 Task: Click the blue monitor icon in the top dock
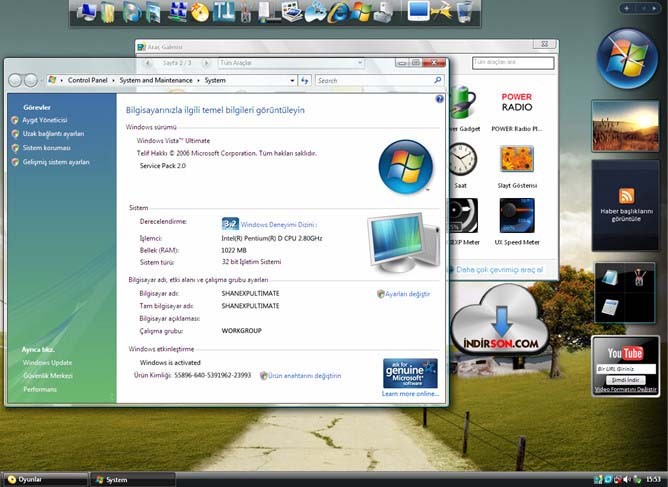[x=418, y=12]
